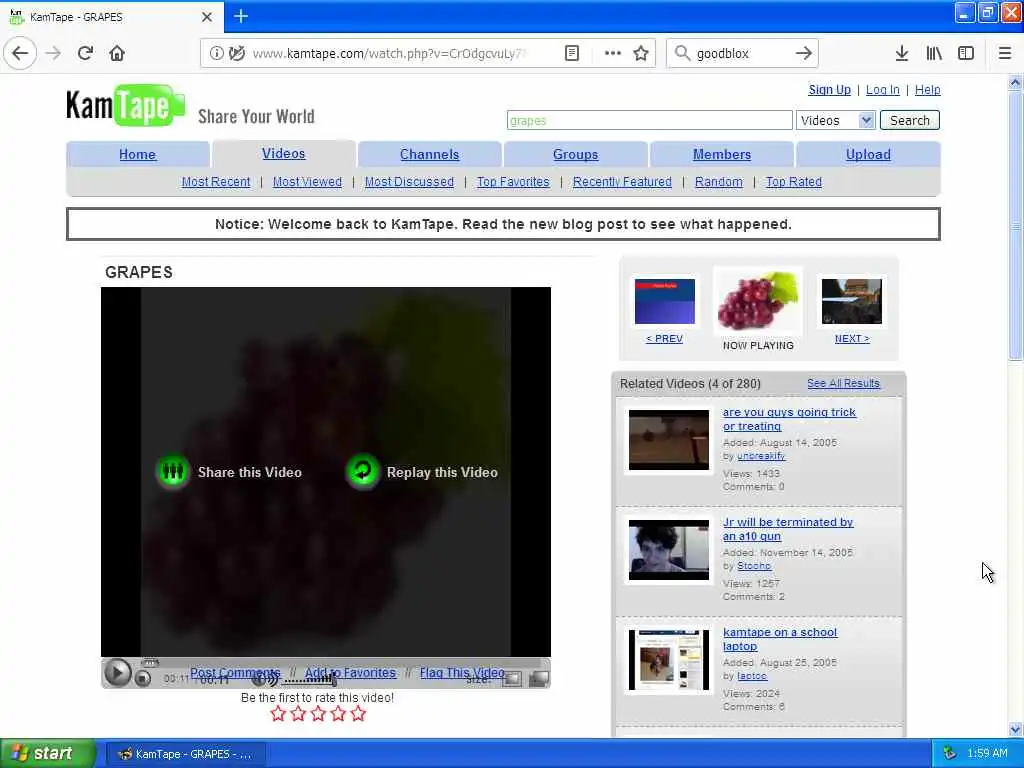Click thumbnail for kamtape on a school laptop
1024x768 pixels.
pyautogui.click(x=669, y=660)
